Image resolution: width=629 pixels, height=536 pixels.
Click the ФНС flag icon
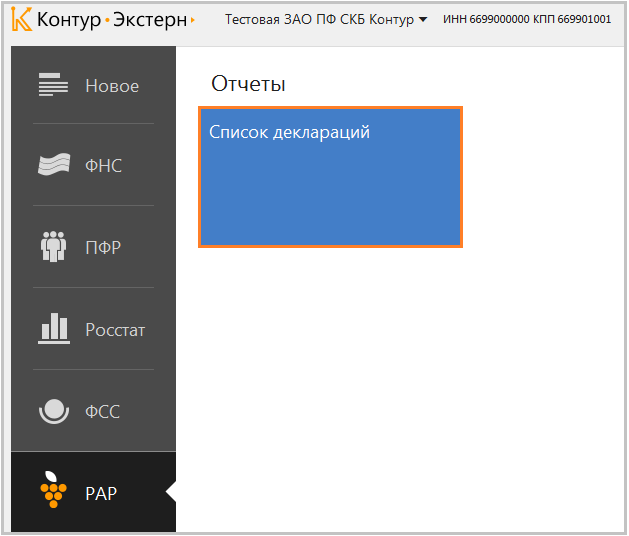point(54,164)
